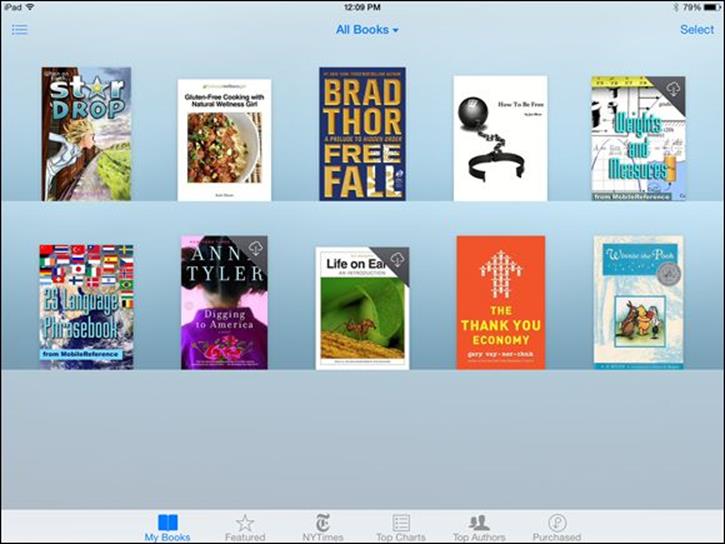725x544 pixels.
Task: Open Life on Earth book cover
Action: 362,308
